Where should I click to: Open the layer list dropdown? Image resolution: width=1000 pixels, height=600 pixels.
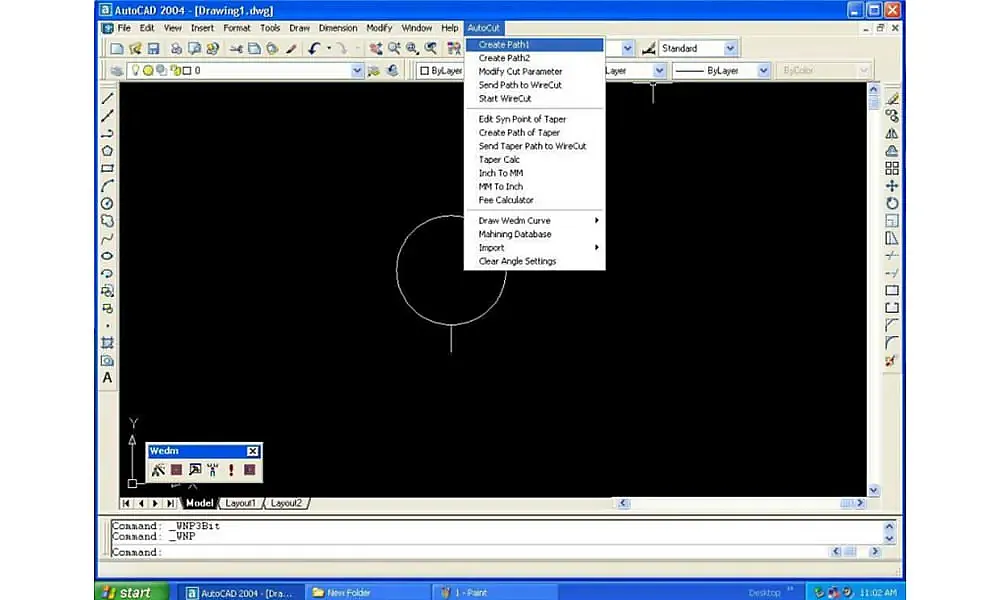pyautogui.click(x=357, y=71)
